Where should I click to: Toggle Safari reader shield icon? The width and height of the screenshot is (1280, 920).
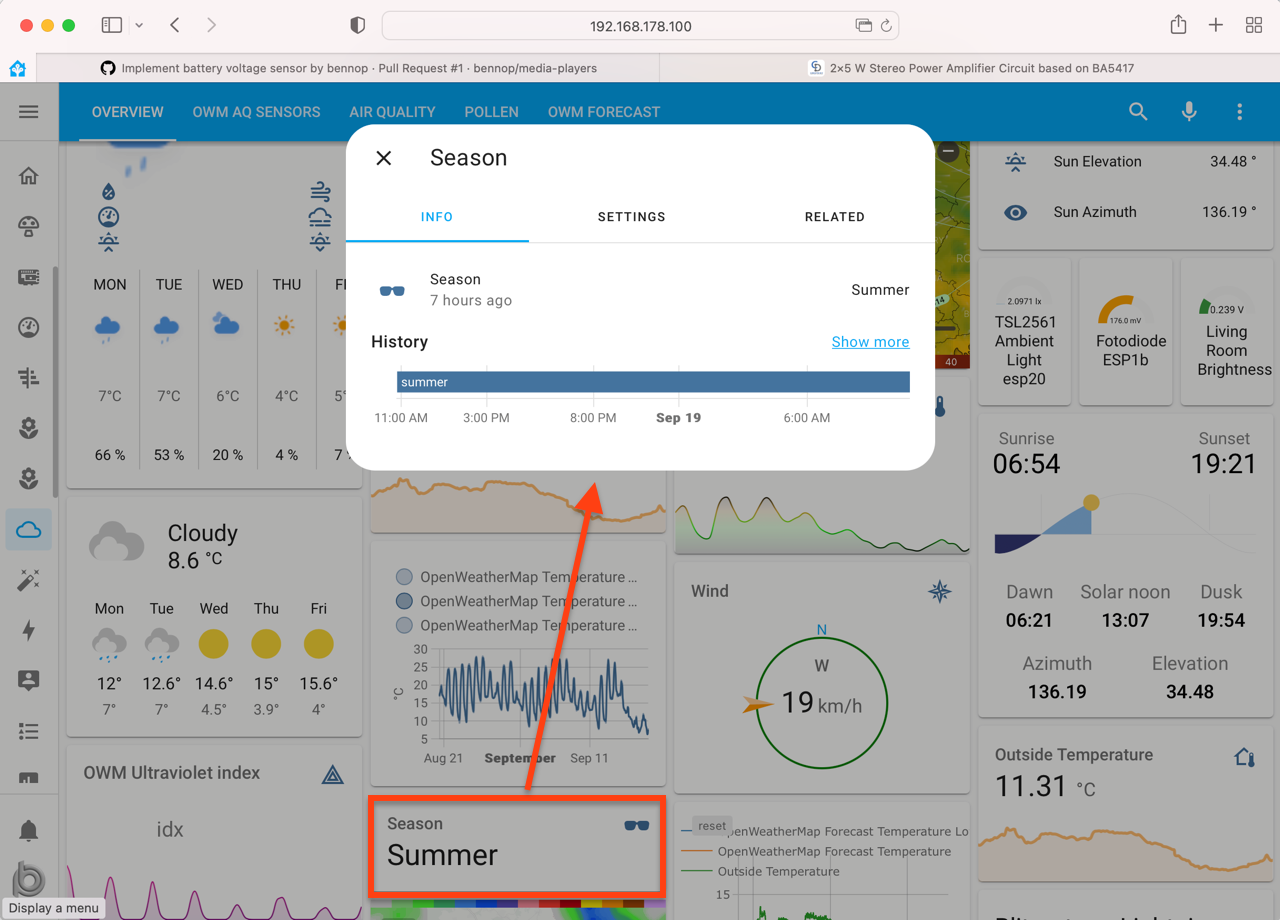[x=357, y=24]
